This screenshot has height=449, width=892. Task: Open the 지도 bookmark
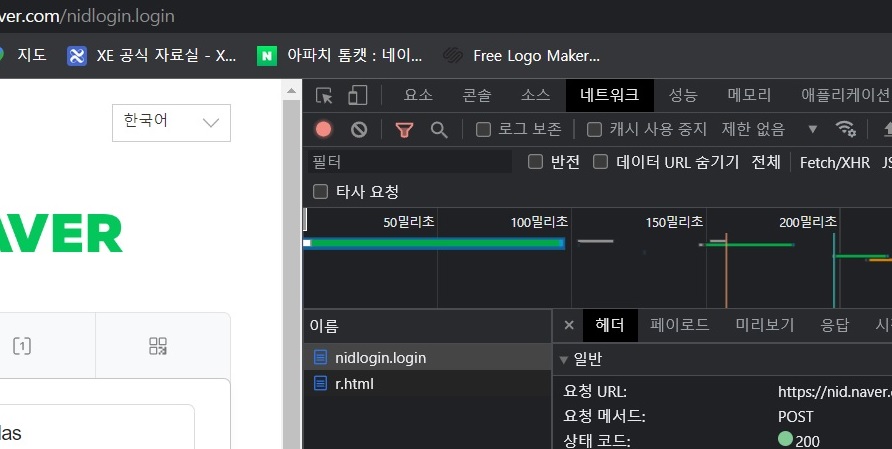(23, 56)
